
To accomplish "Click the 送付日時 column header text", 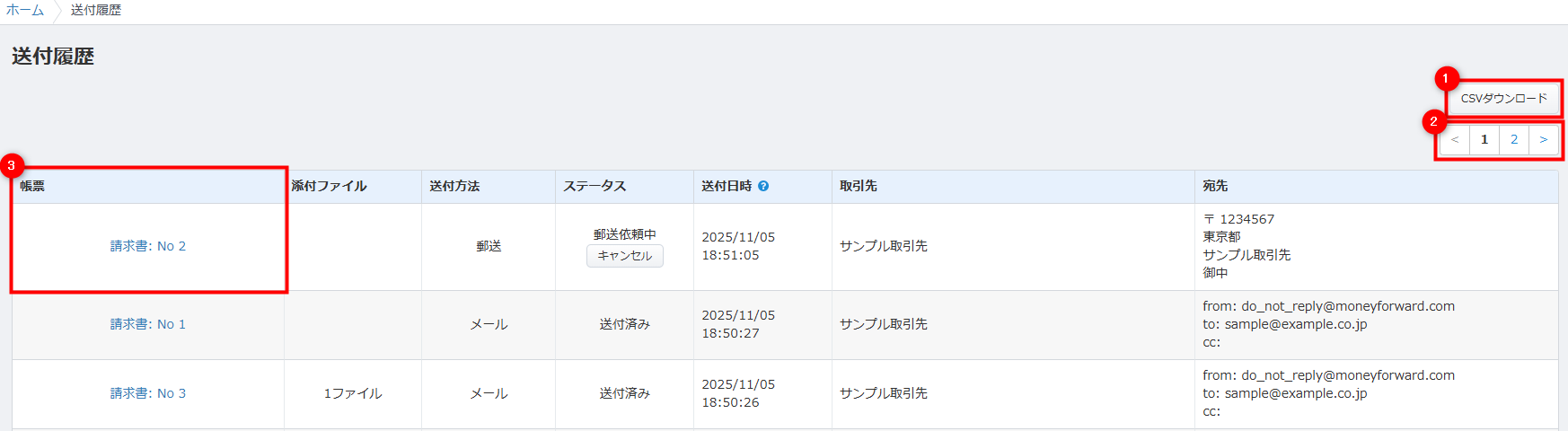I will point(727,186).
